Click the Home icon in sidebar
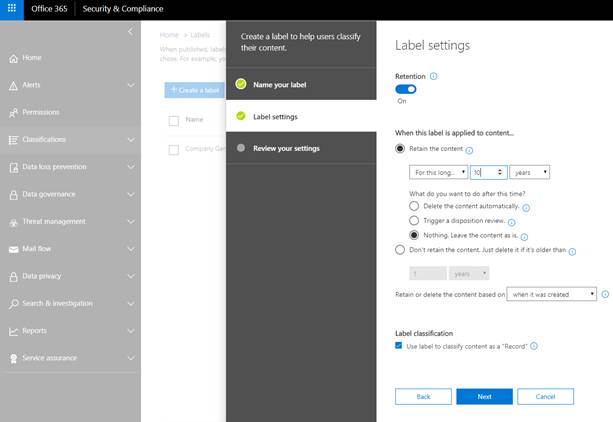Image resolution: width=613 pixels, height=422 pixels. [13, 58]
